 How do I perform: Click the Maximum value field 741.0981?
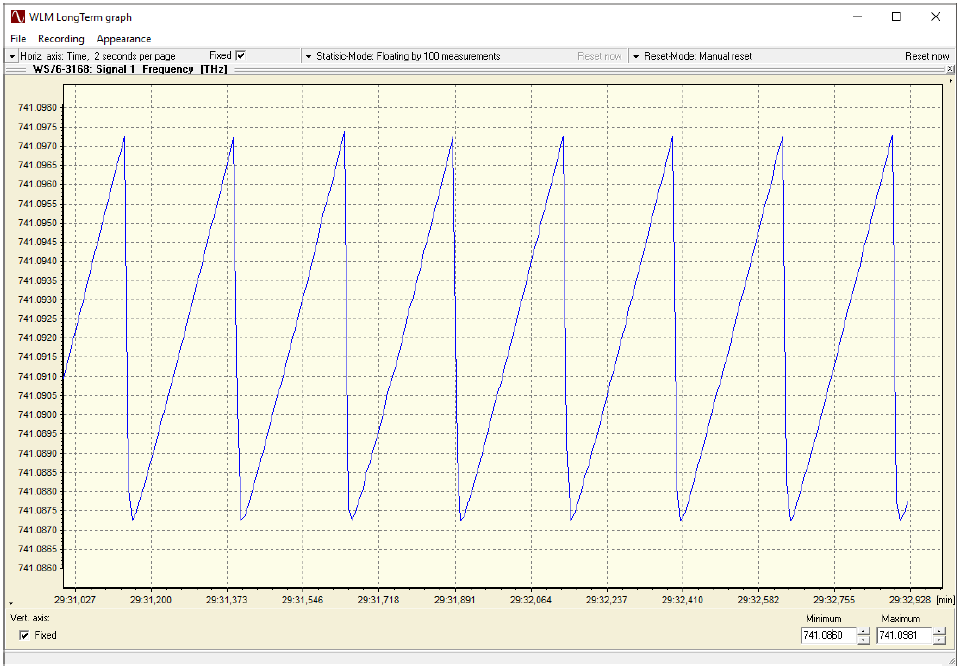pos(904,636)
